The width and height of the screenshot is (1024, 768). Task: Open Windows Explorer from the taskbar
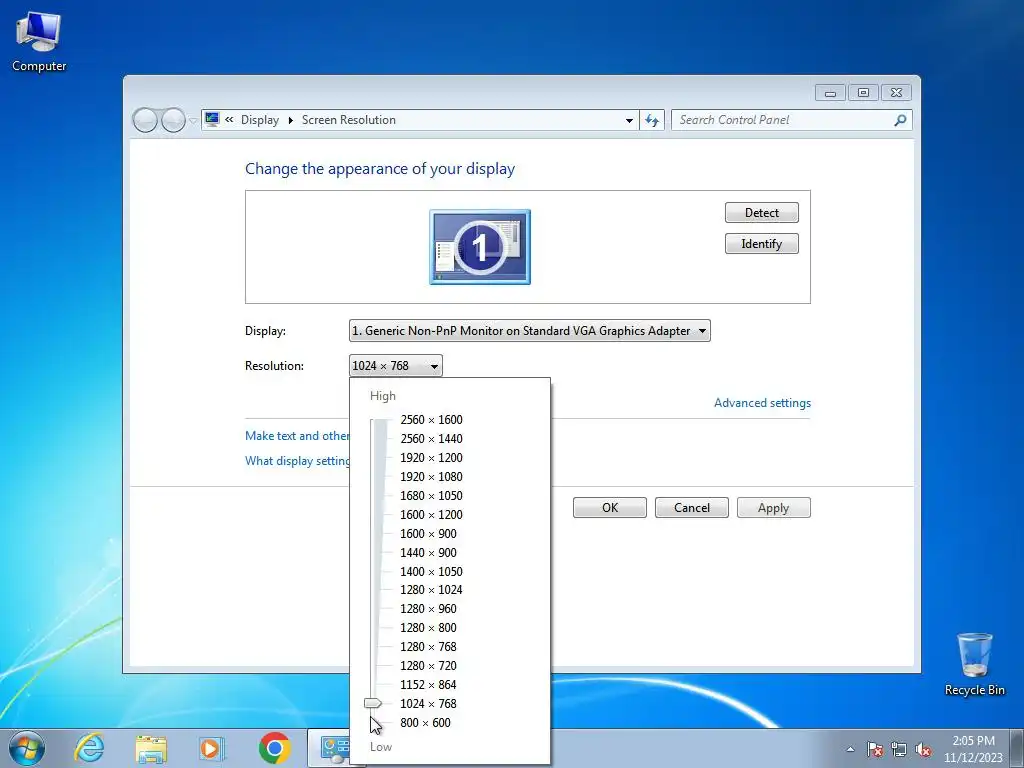[x=151, y=748]
